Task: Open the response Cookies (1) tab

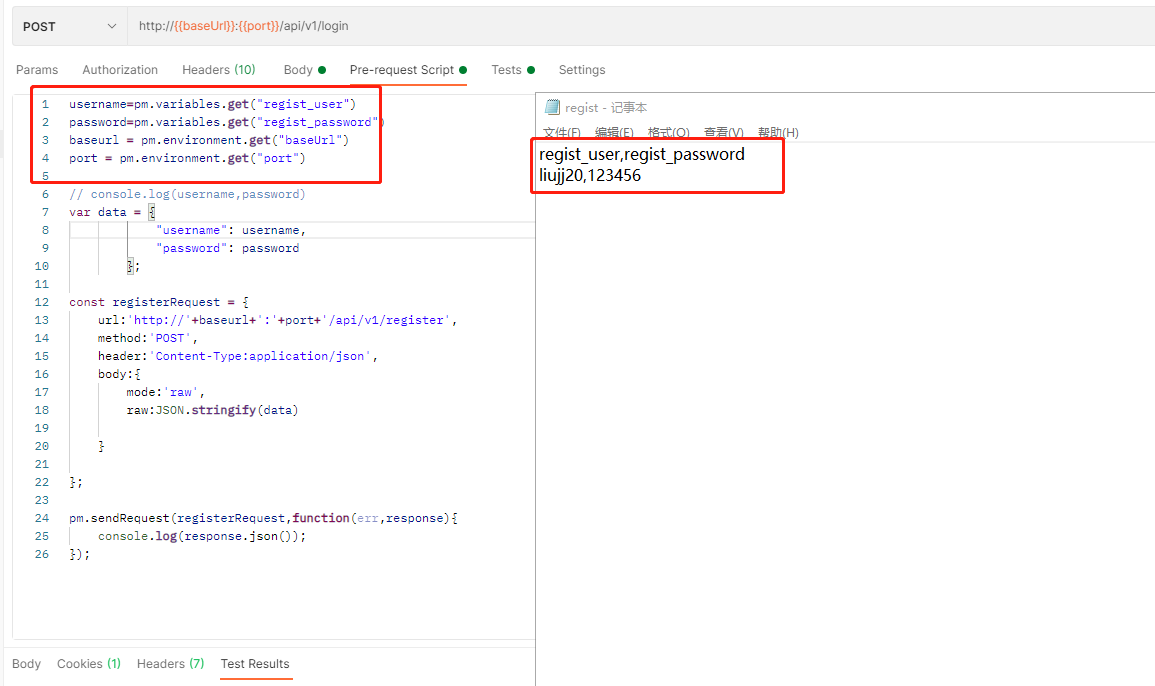Action: [88, 664]
